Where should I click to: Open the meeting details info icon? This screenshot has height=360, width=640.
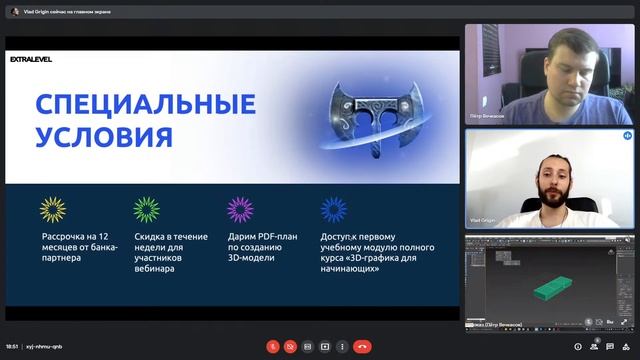pos(578,347)
